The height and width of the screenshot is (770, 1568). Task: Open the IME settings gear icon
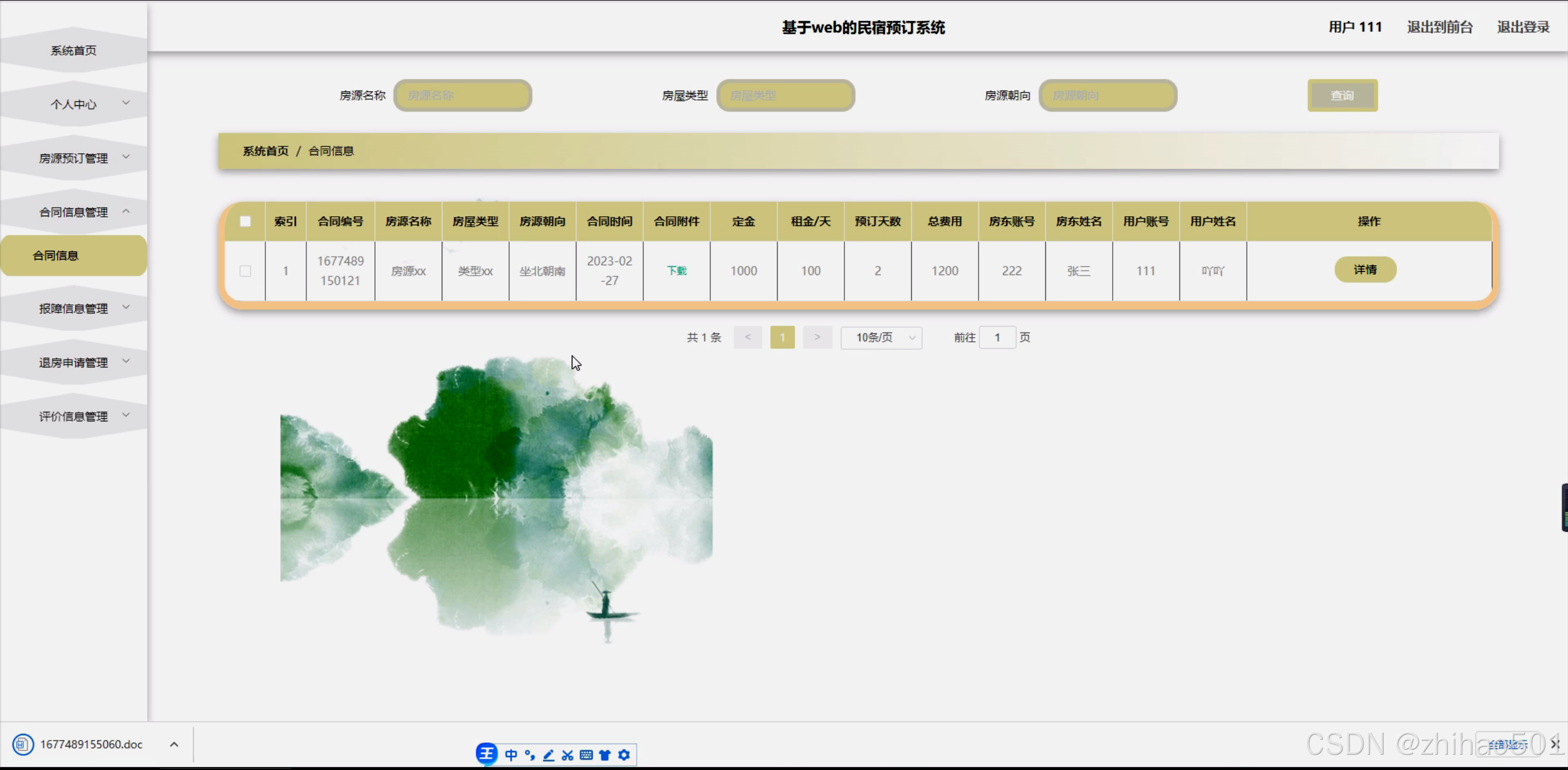click(624, 755)
